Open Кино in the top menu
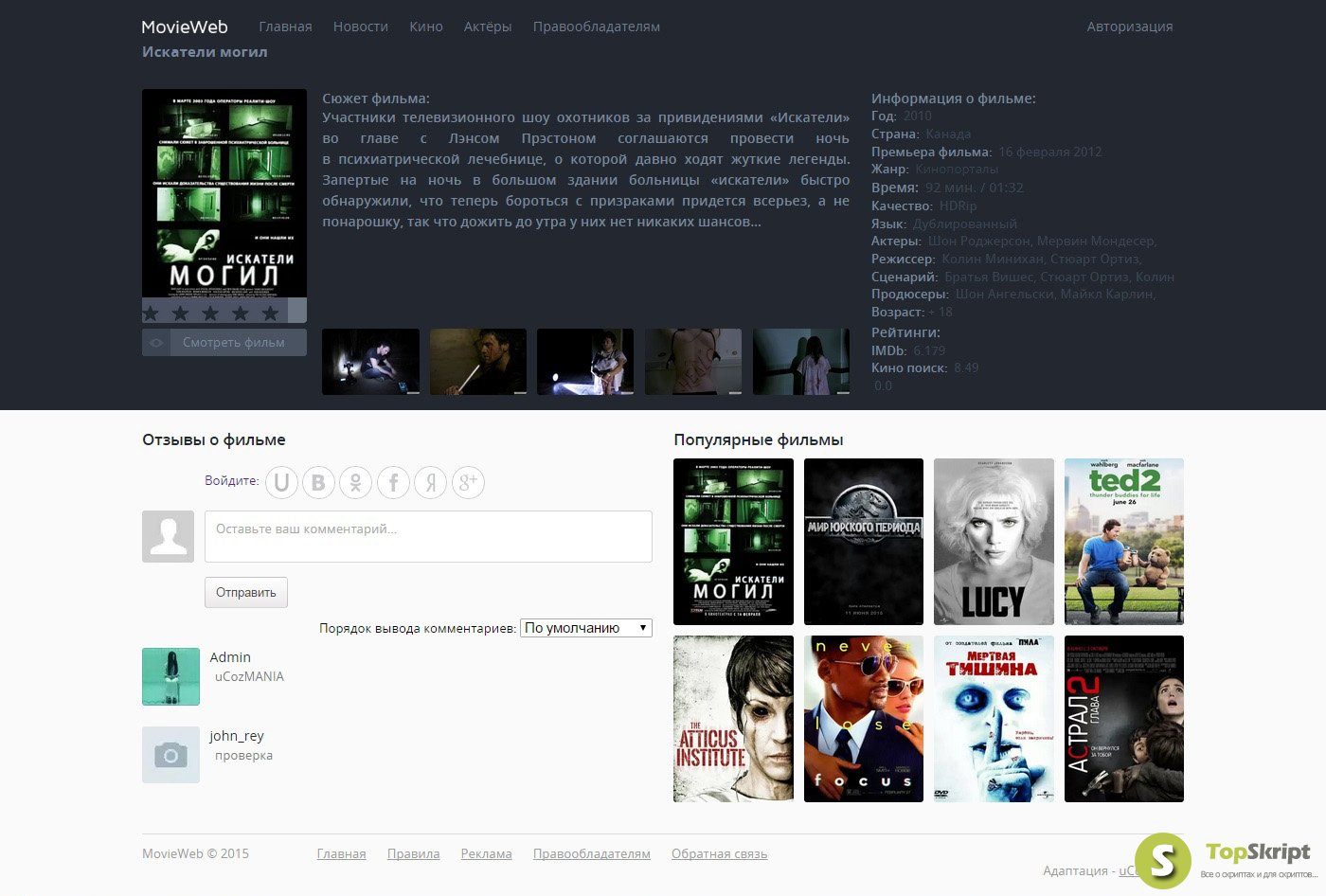Viewport: 1326px width, 896px height. (x=426, y=27)
